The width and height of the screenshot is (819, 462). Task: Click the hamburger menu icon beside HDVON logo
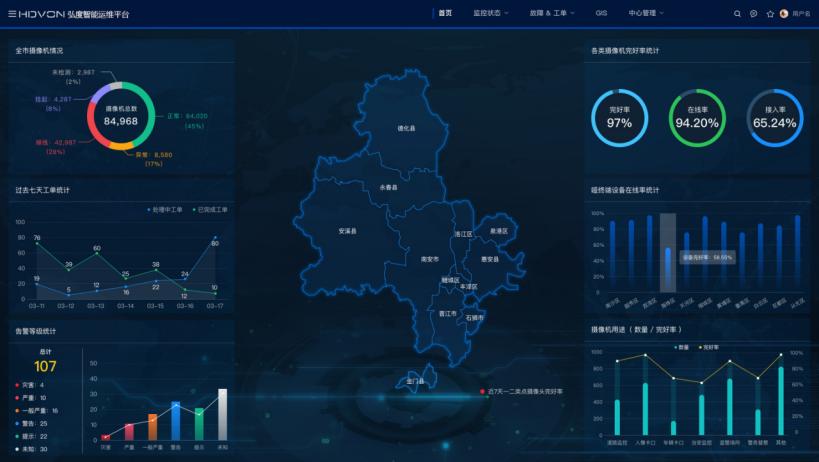[11, 14]
